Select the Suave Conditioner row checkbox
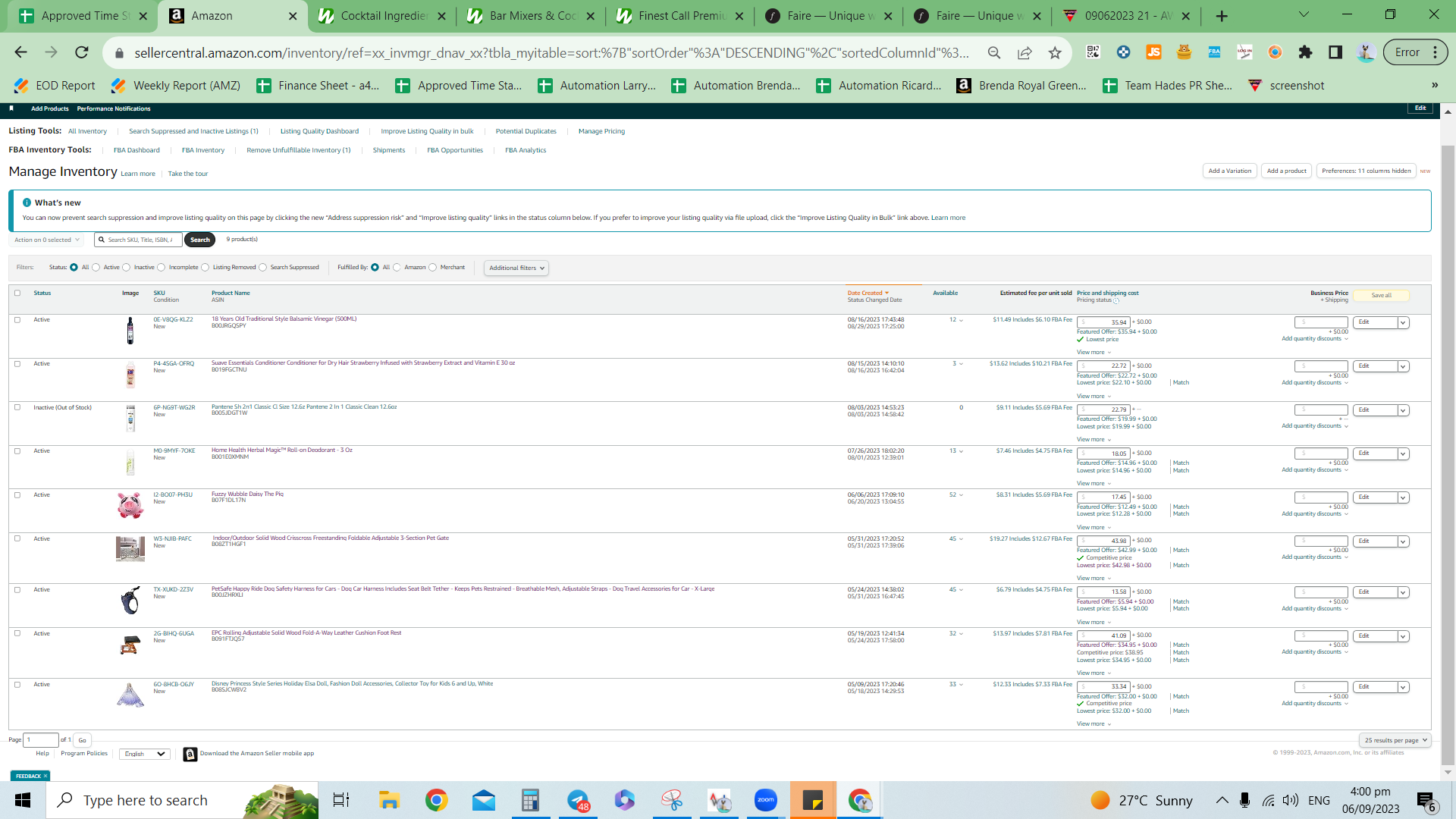 (x=17, y=364)
